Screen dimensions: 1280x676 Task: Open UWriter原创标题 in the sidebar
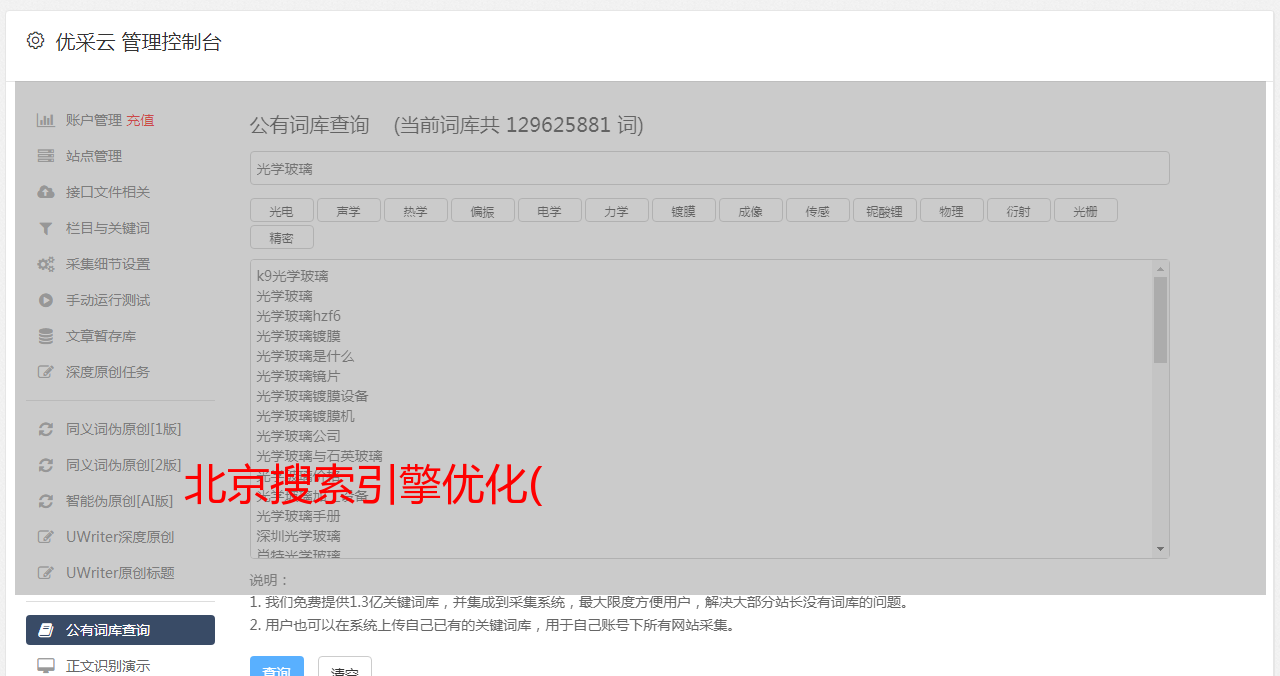tap(120, 573)
